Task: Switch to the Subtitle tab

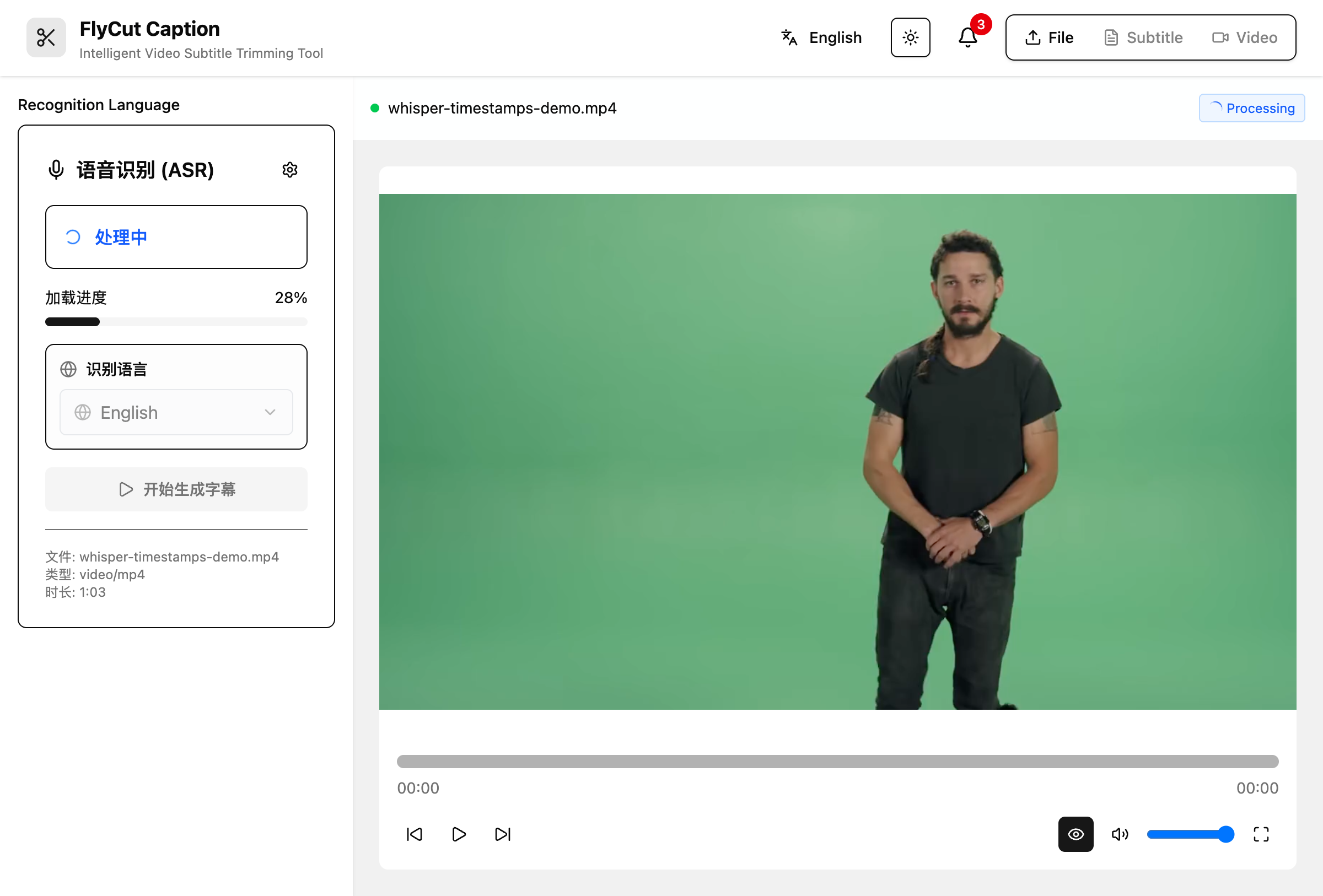Action: click(x=1143, y=37)
